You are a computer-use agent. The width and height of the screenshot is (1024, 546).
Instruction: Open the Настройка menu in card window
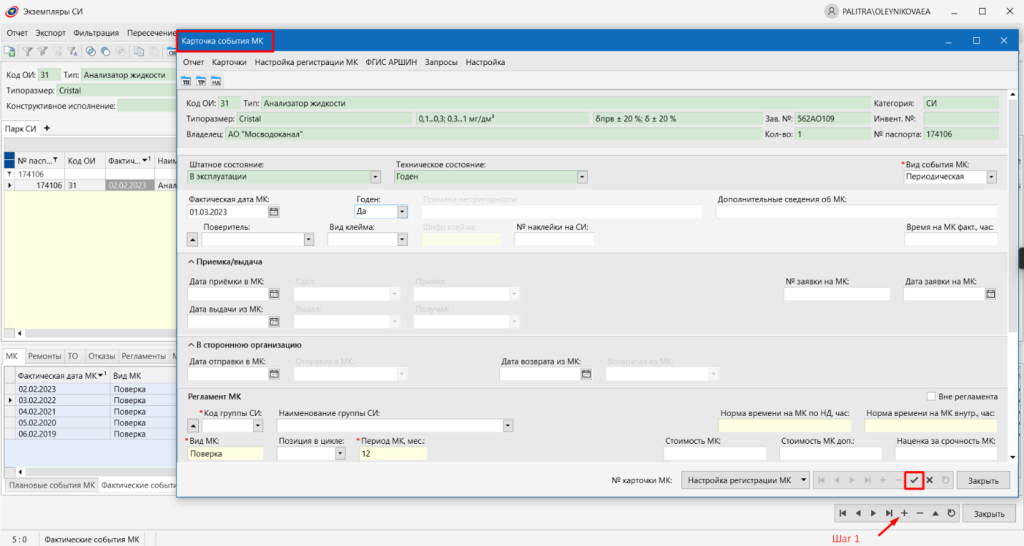485,62
